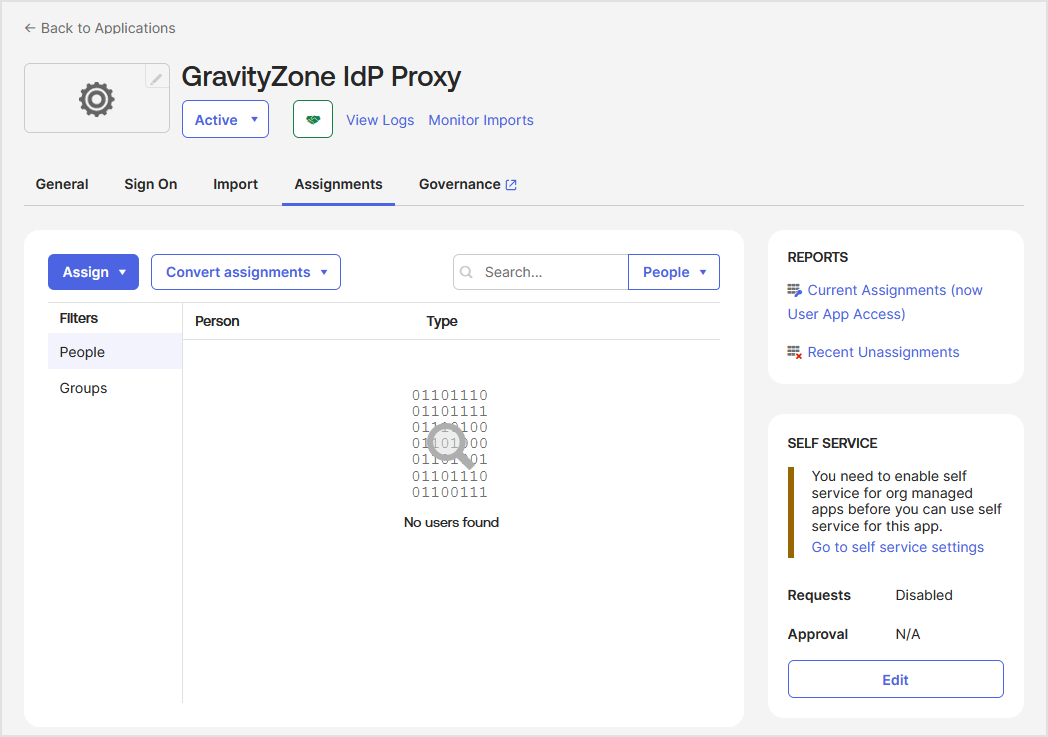Open the Assign dropdown button
The width and height of the screenshot is (1048, 737).
94,272
